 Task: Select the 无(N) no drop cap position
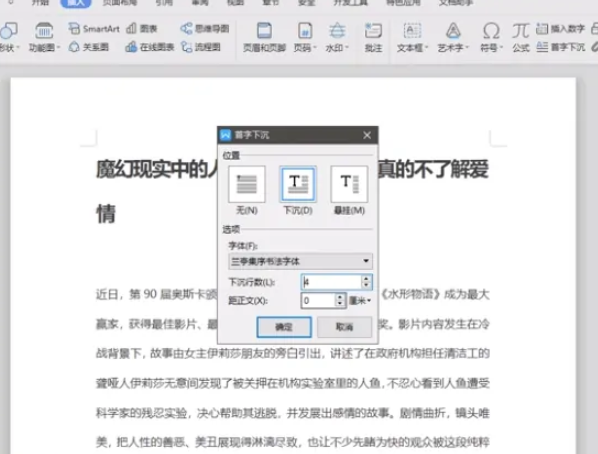(x=247, y=190)
